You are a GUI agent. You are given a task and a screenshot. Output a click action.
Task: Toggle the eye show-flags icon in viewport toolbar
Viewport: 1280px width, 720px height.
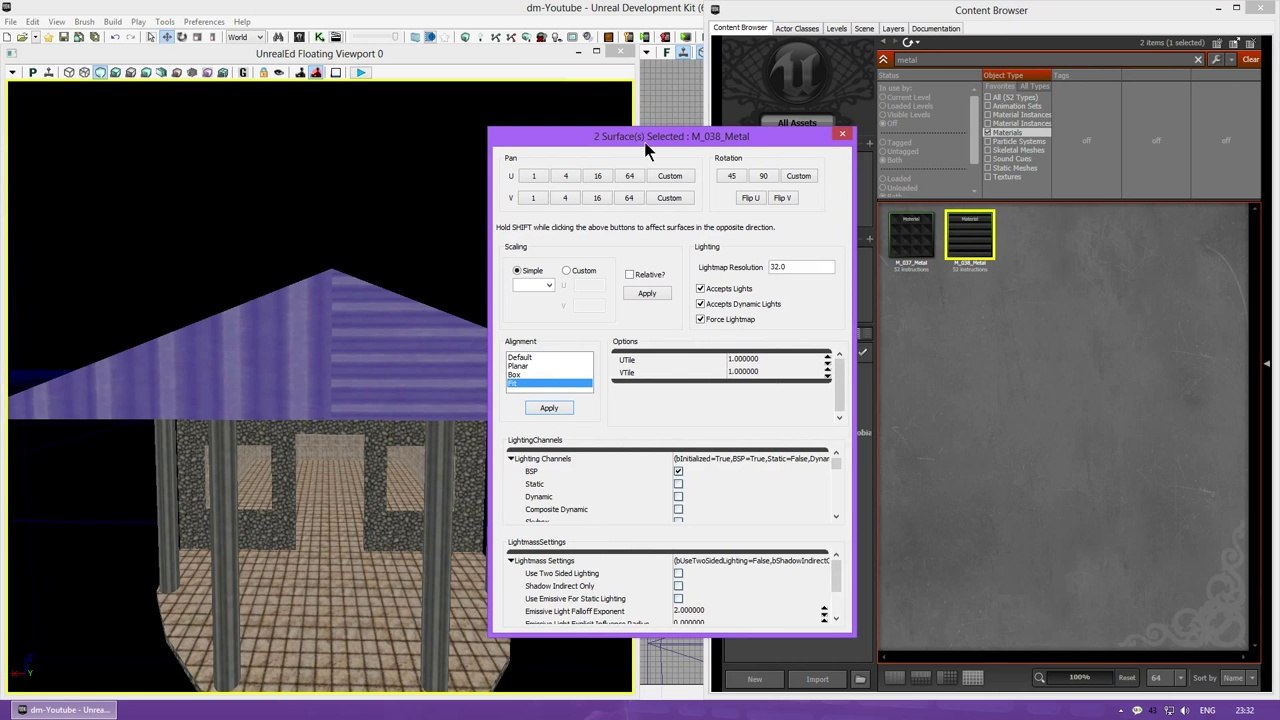(x=279, y=72)
